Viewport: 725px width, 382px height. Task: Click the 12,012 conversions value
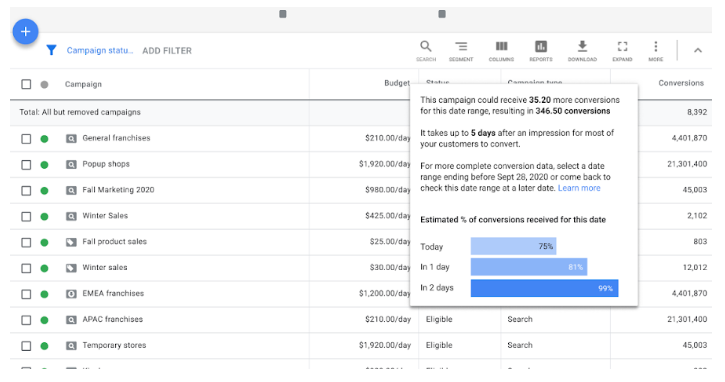695,267
